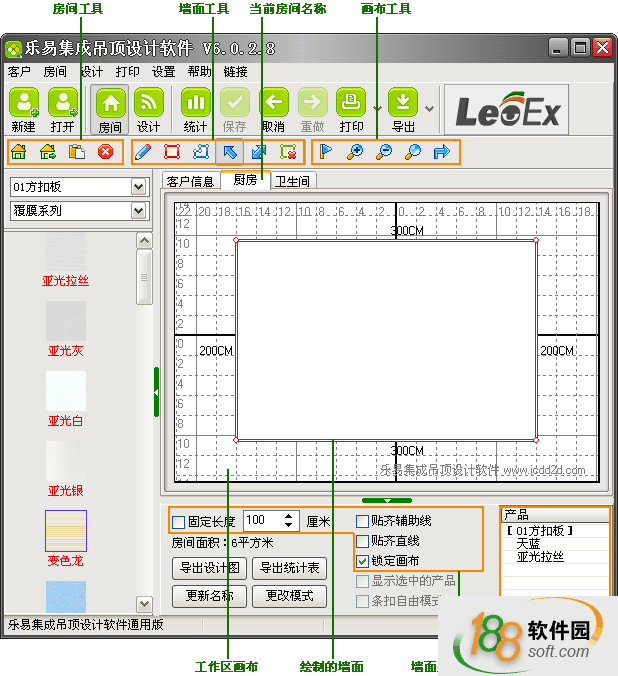Click the 打印 (Print) toolbar icon
The height and width of the screenshot is (676, 618).
point(351,109)
